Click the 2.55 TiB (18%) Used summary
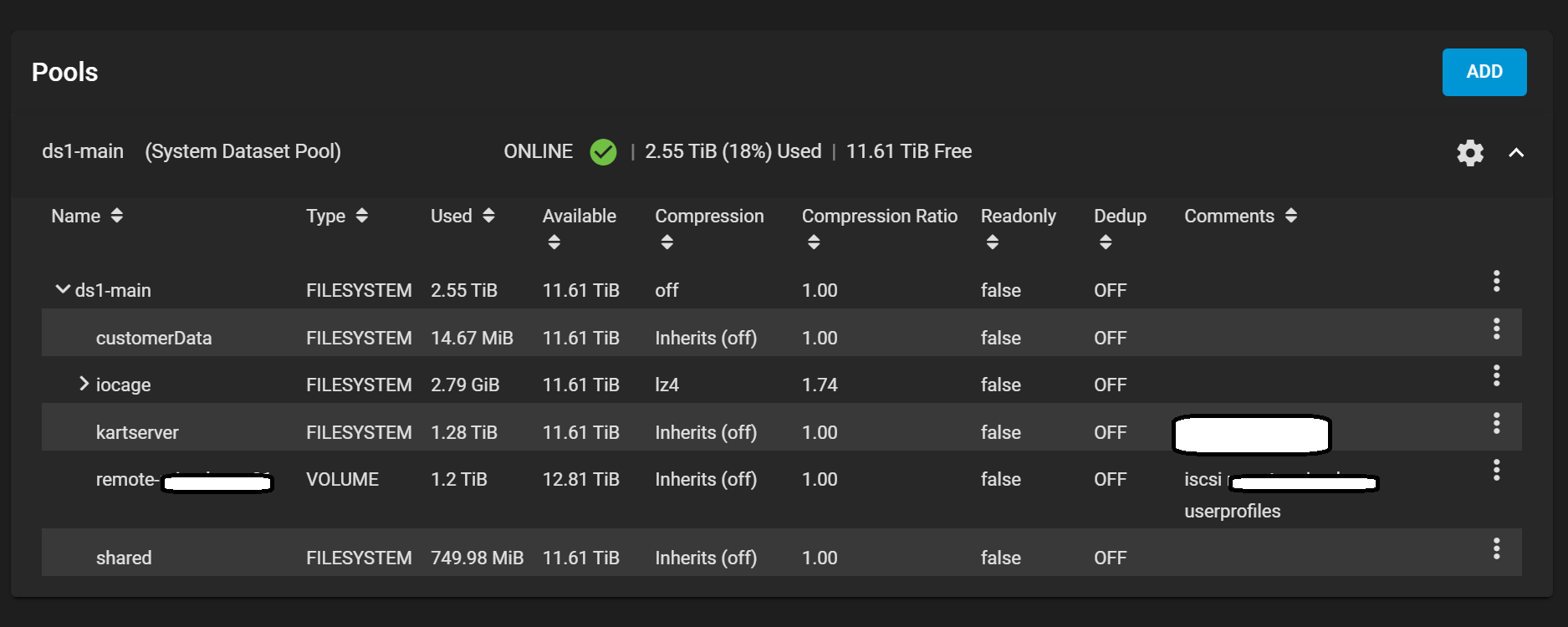Screen dimensions: 1568x627 pos(733,151)
